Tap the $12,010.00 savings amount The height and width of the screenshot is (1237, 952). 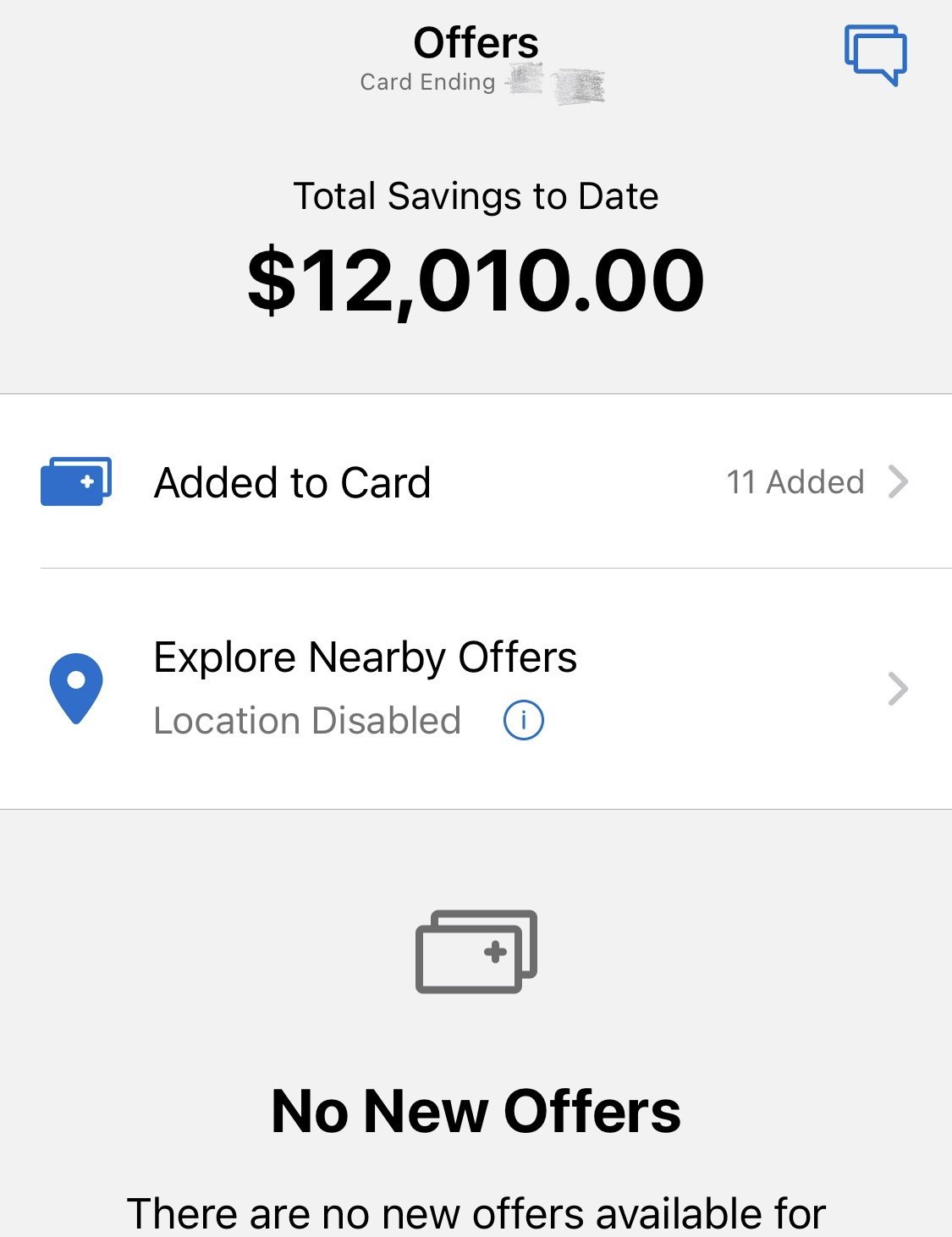tap(476, 280)
